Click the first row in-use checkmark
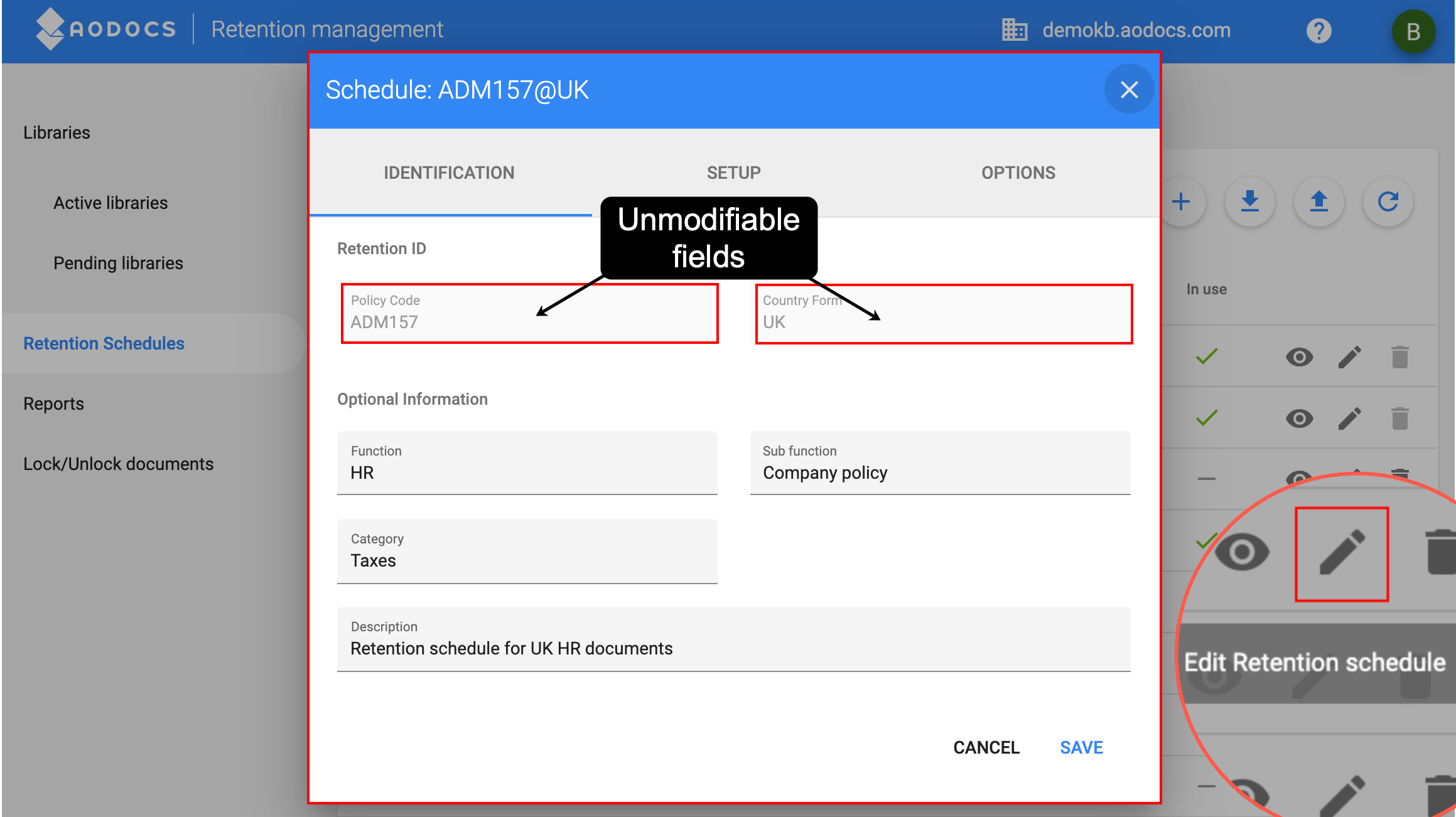 (x=1207, y=356)
